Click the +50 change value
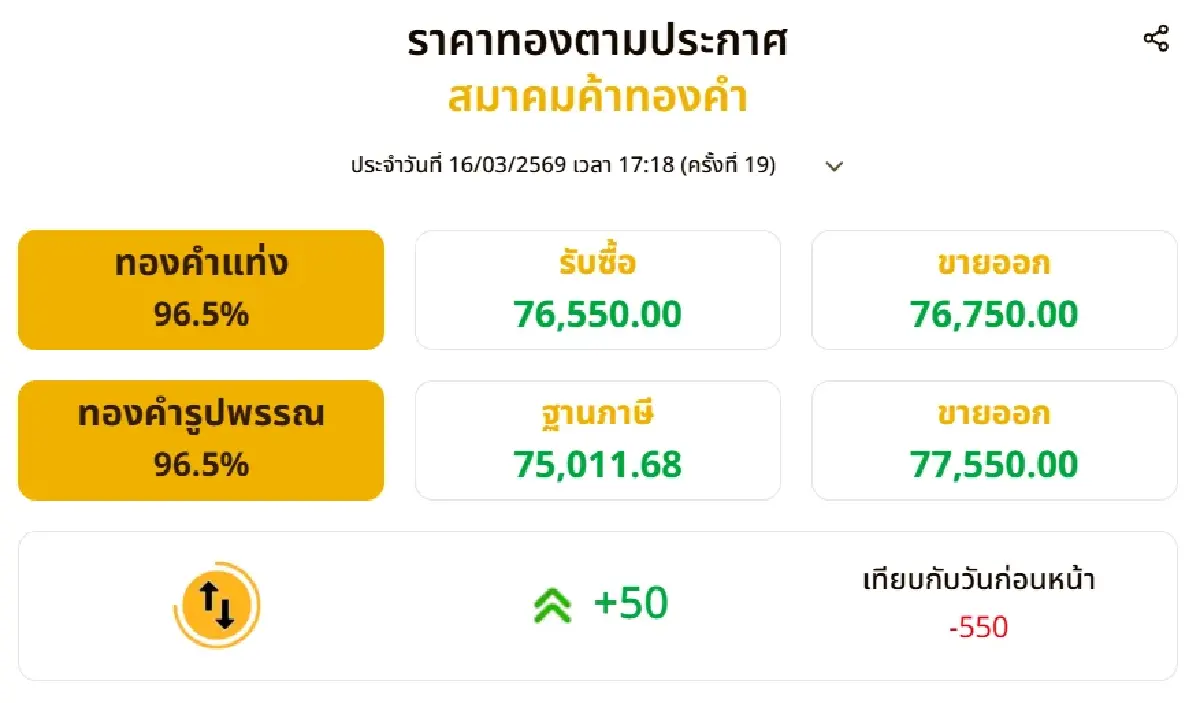The width and height of the screenshot is (1200, 703). pos(627,602)
